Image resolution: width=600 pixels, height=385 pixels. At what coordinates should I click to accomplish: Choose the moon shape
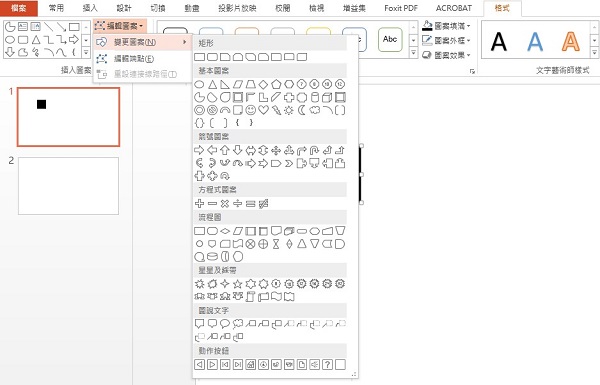302,110
